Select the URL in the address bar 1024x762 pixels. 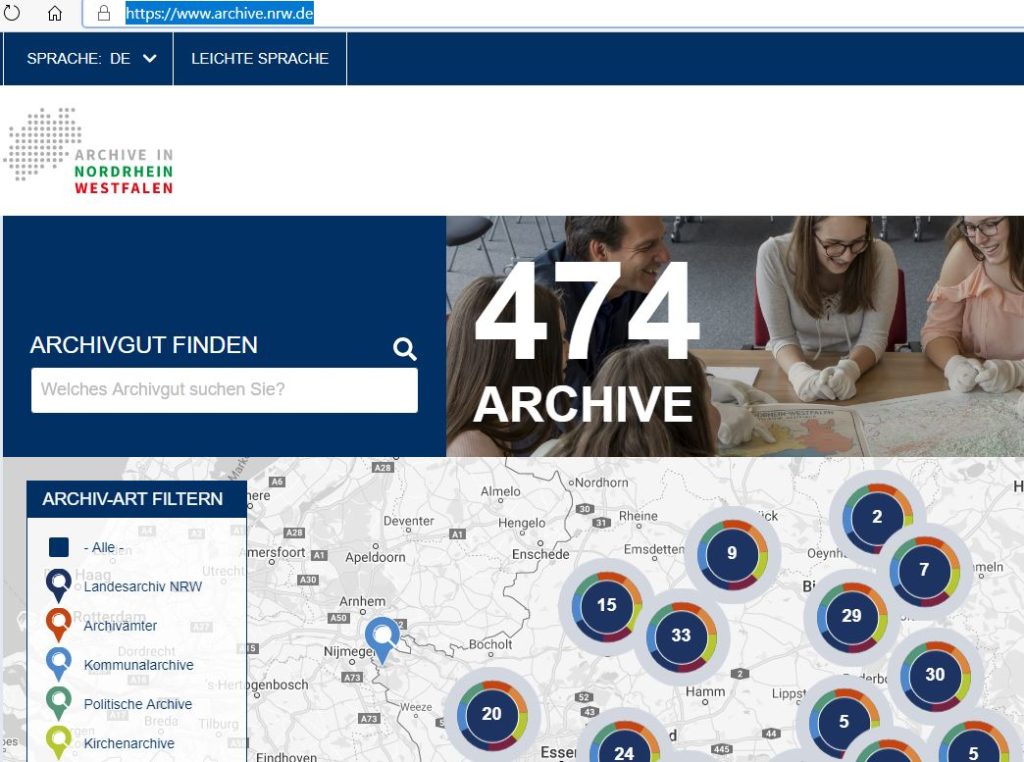point(219,13)
